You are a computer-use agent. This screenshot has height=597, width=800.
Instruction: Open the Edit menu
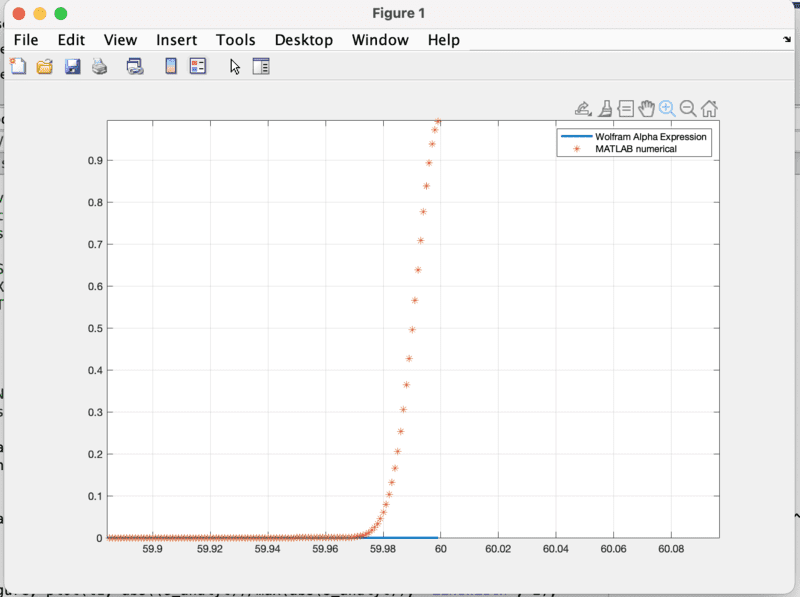[x=71, y=40]
